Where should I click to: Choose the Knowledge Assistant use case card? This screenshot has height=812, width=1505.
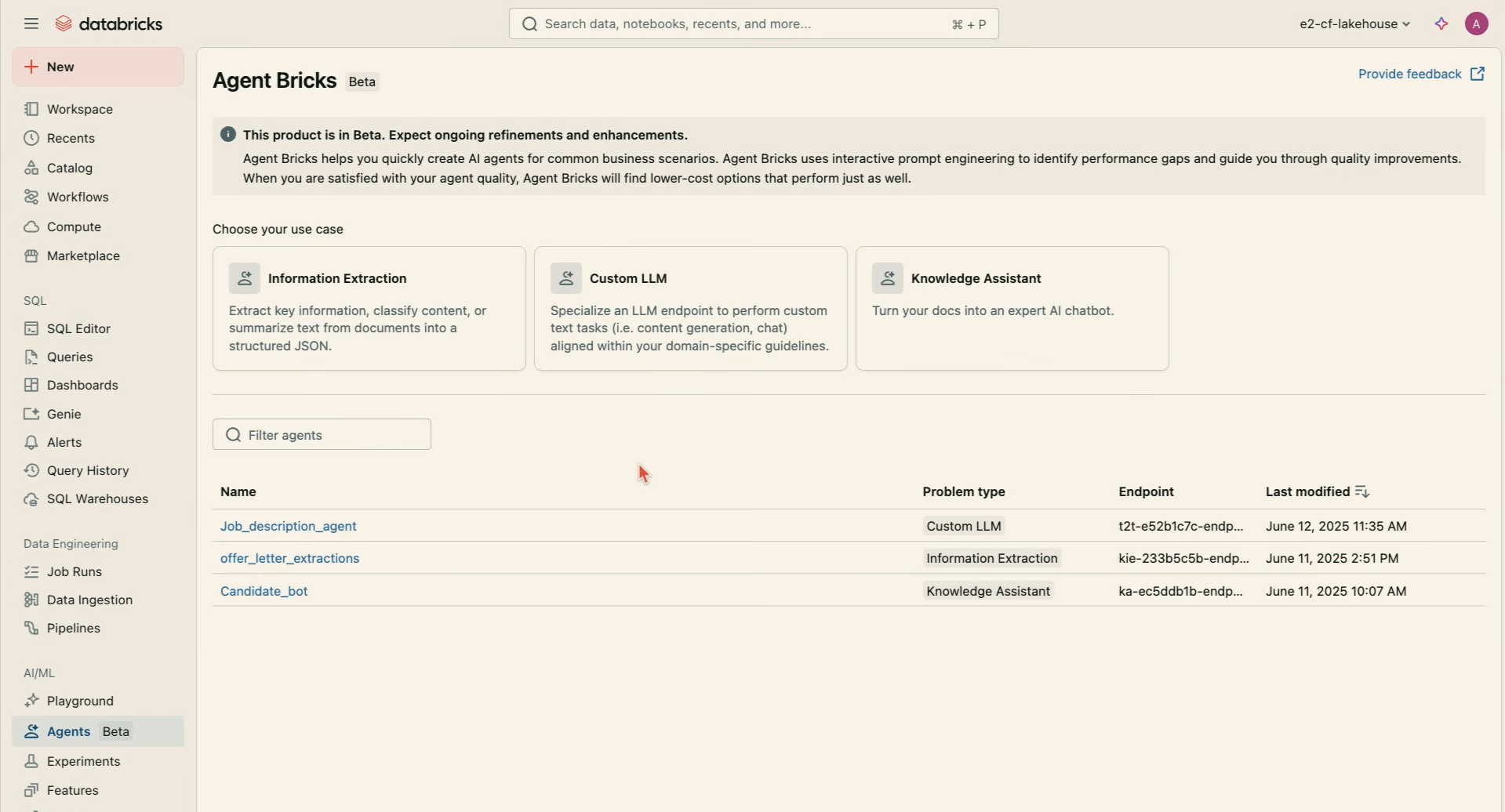(1012, 309)
